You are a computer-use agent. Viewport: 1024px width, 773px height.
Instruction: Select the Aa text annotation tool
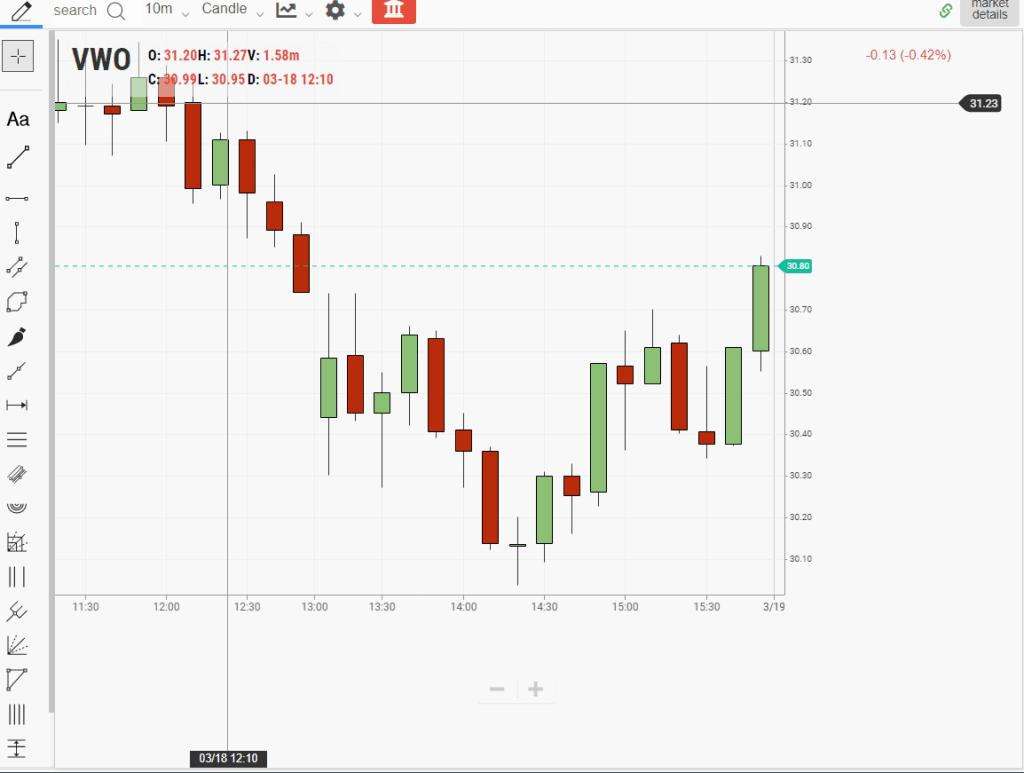pyautogui.click(x=18, y=120)
